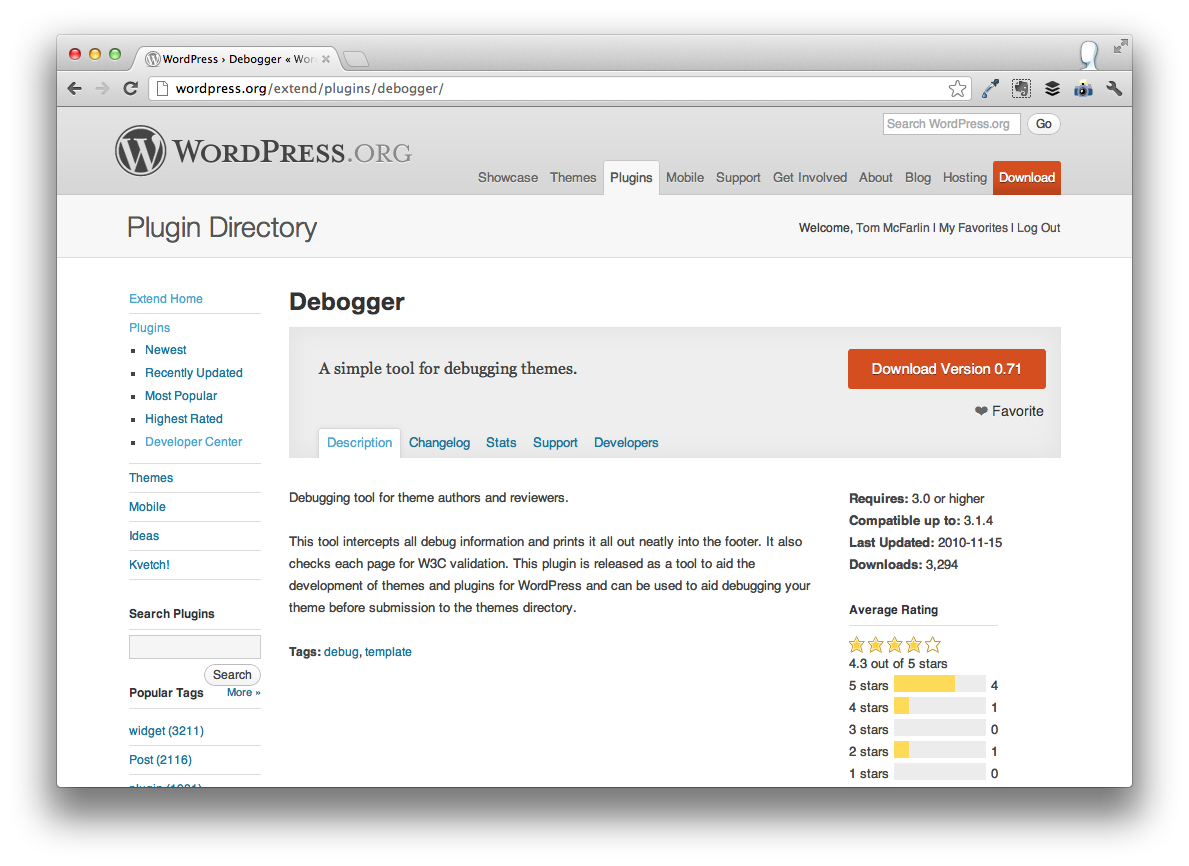Click the 4 stars rating bar
The image size is (1189, 866).
(940, 707)
